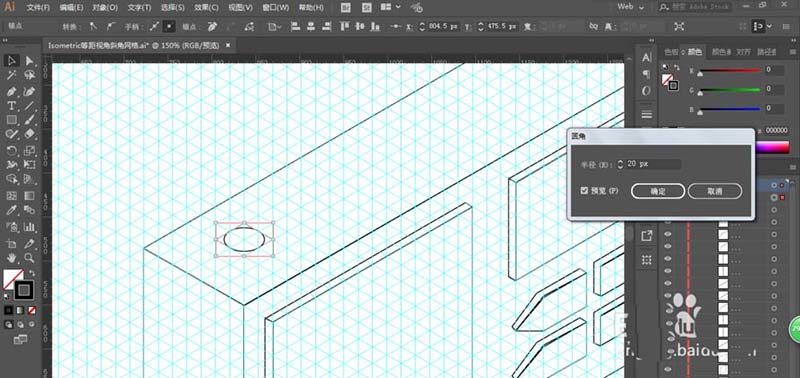Open the 文件(F) menu
This screenshot has height=378, width=800.
click(x=38, y=8)
